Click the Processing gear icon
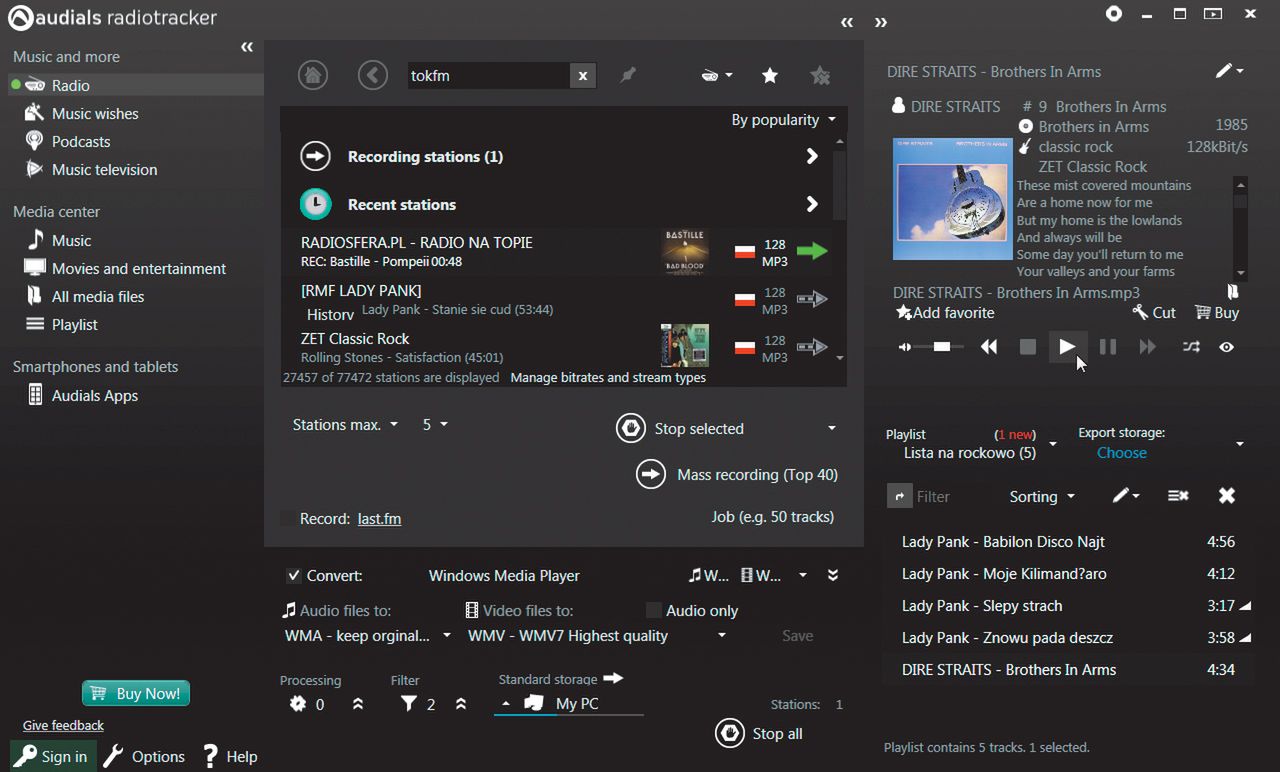Screen dimensions: 1280x772 coord(297,704)
